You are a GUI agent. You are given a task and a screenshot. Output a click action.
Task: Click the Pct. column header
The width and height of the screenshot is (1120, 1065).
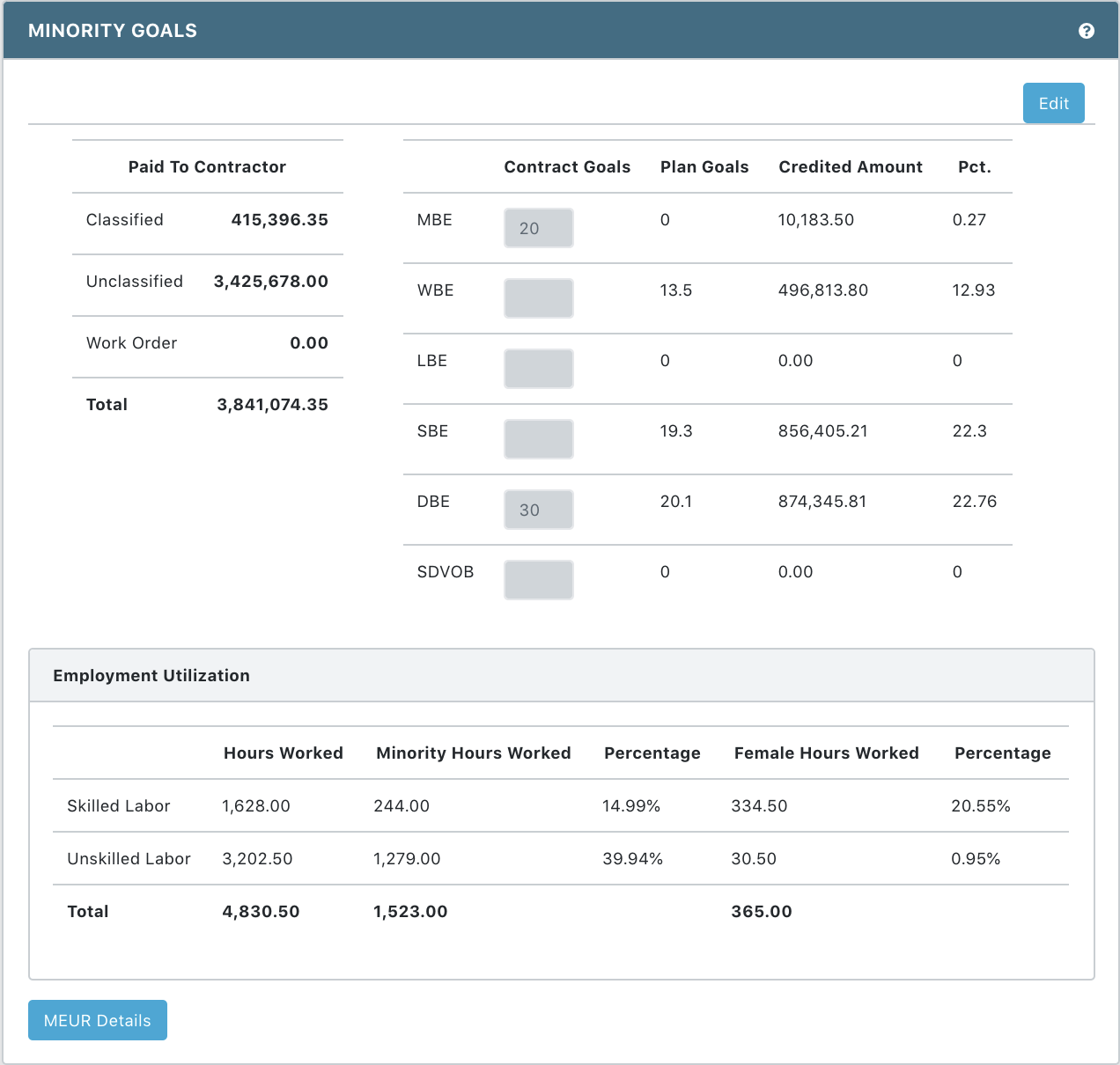pos(975,167)
